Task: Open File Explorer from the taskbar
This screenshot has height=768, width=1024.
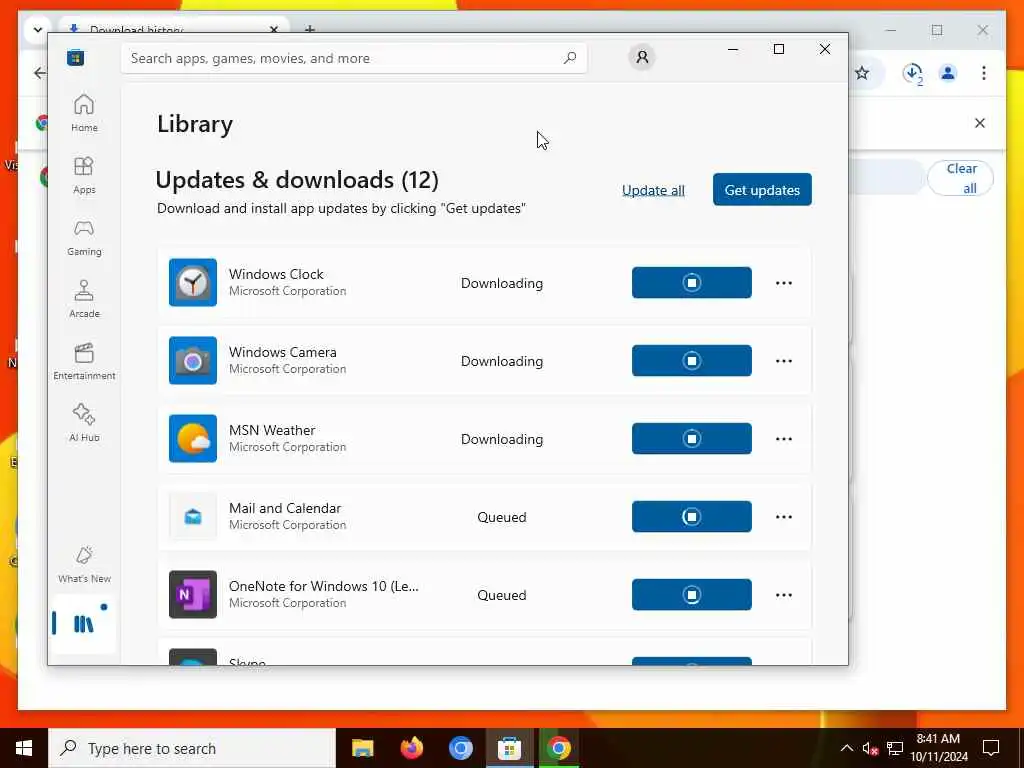Action: (x=362, y=748)
